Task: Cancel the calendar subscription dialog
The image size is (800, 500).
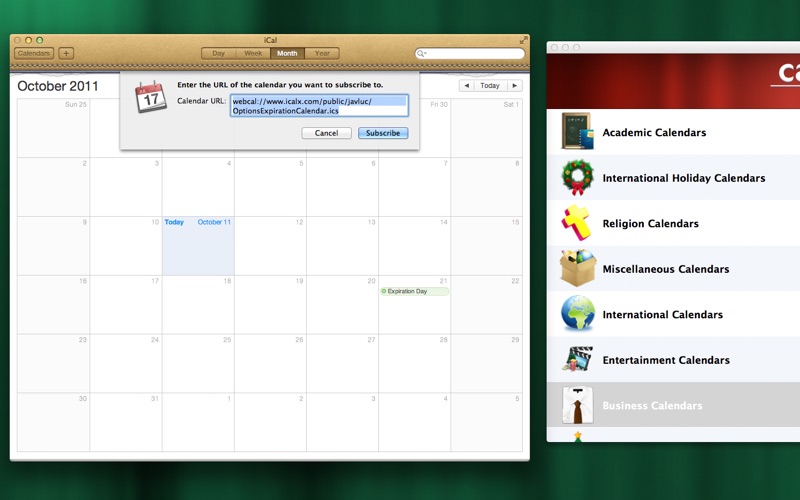Action: pos(327,133)
